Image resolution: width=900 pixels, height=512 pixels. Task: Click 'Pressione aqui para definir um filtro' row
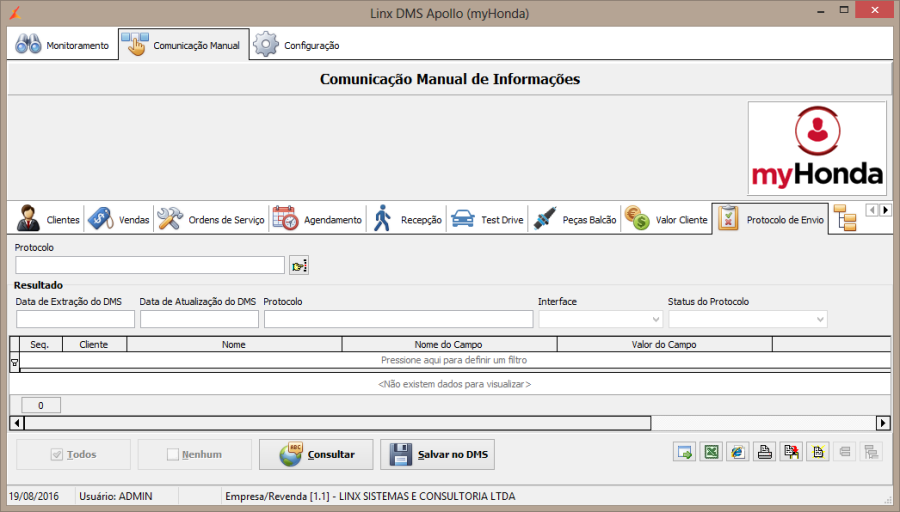point(454,360)
